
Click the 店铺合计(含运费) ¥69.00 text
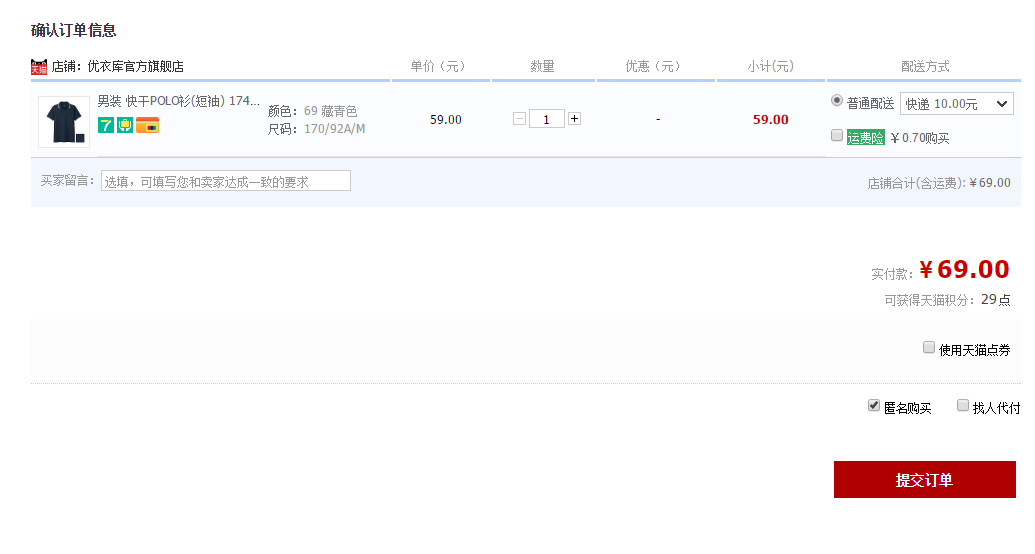(939, 183)
